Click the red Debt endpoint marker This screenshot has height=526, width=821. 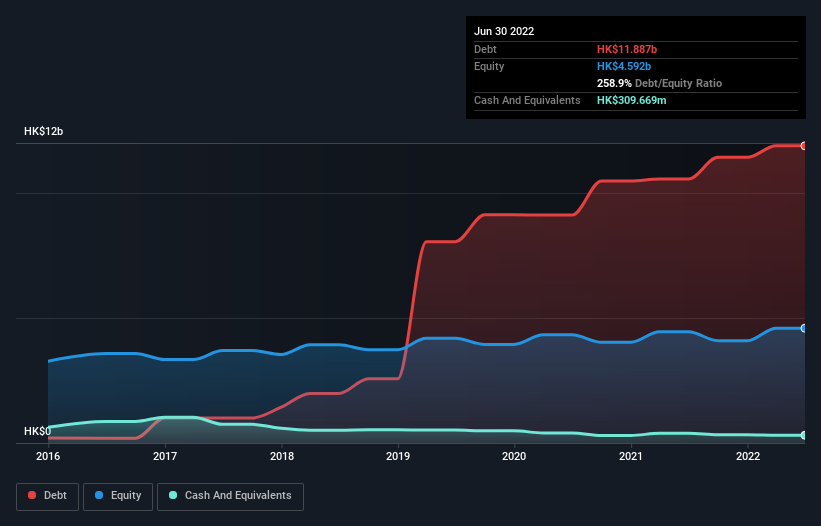point(804,146)
